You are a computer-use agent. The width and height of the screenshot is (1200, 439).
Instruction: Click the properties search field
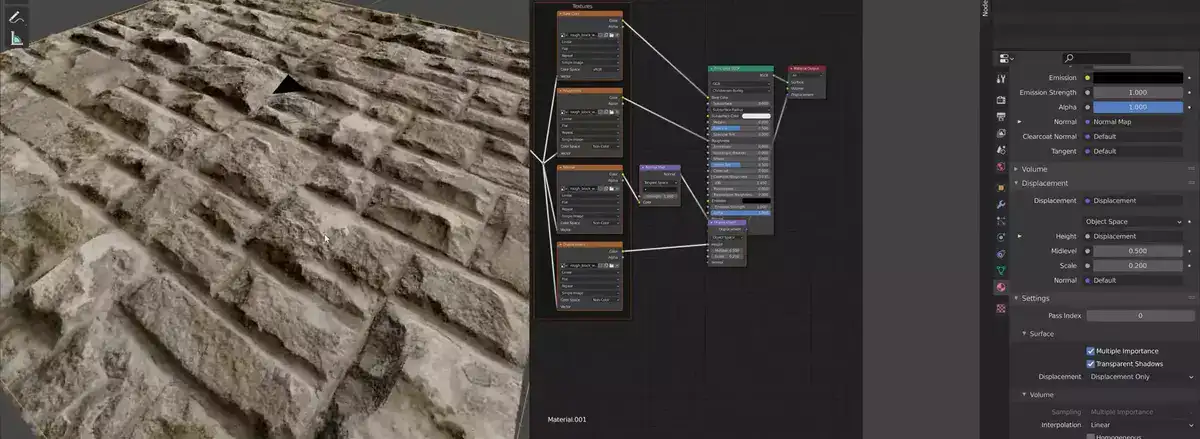[1096, 59]
